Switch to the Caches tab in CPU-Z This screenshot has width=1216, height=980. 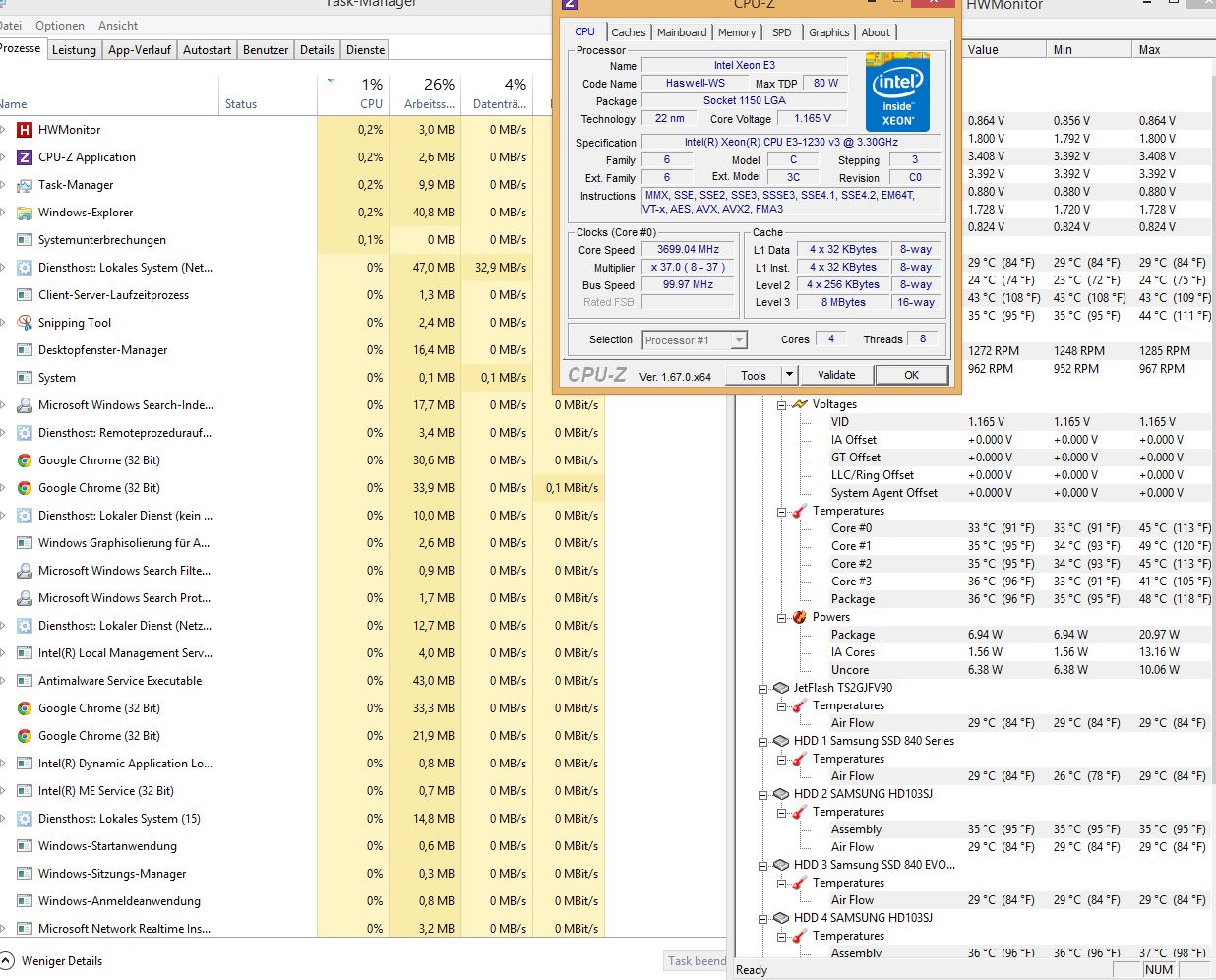(629, 32)
